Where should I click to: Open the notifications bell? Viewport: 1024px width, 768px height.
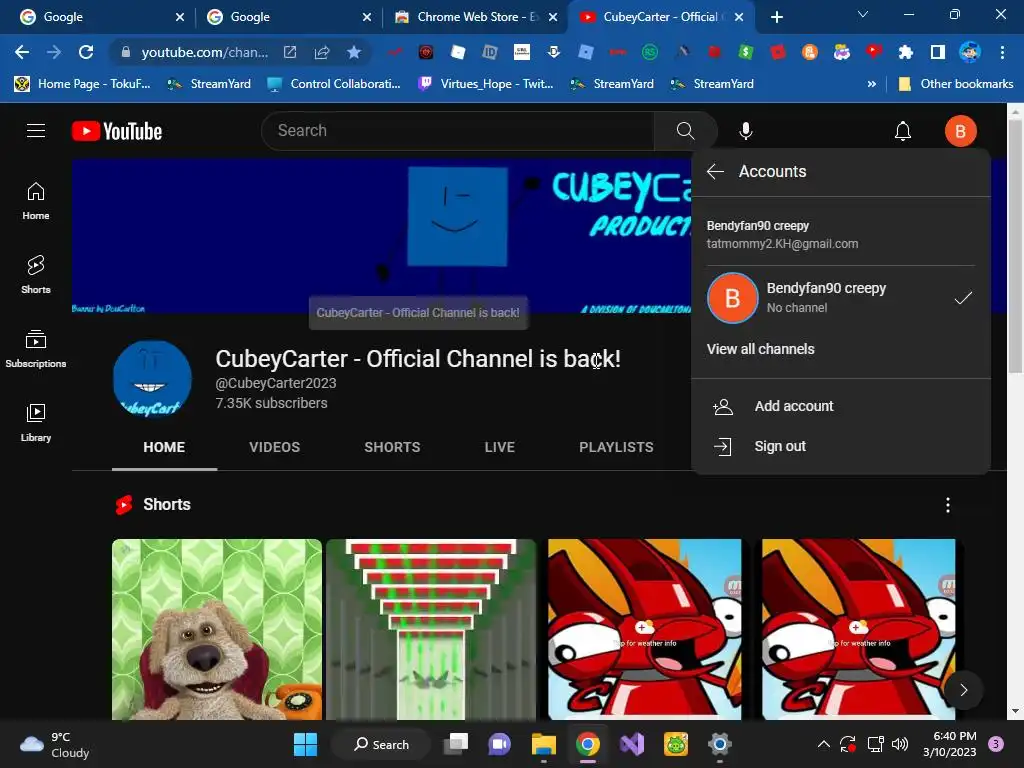(x=903, y=131)
